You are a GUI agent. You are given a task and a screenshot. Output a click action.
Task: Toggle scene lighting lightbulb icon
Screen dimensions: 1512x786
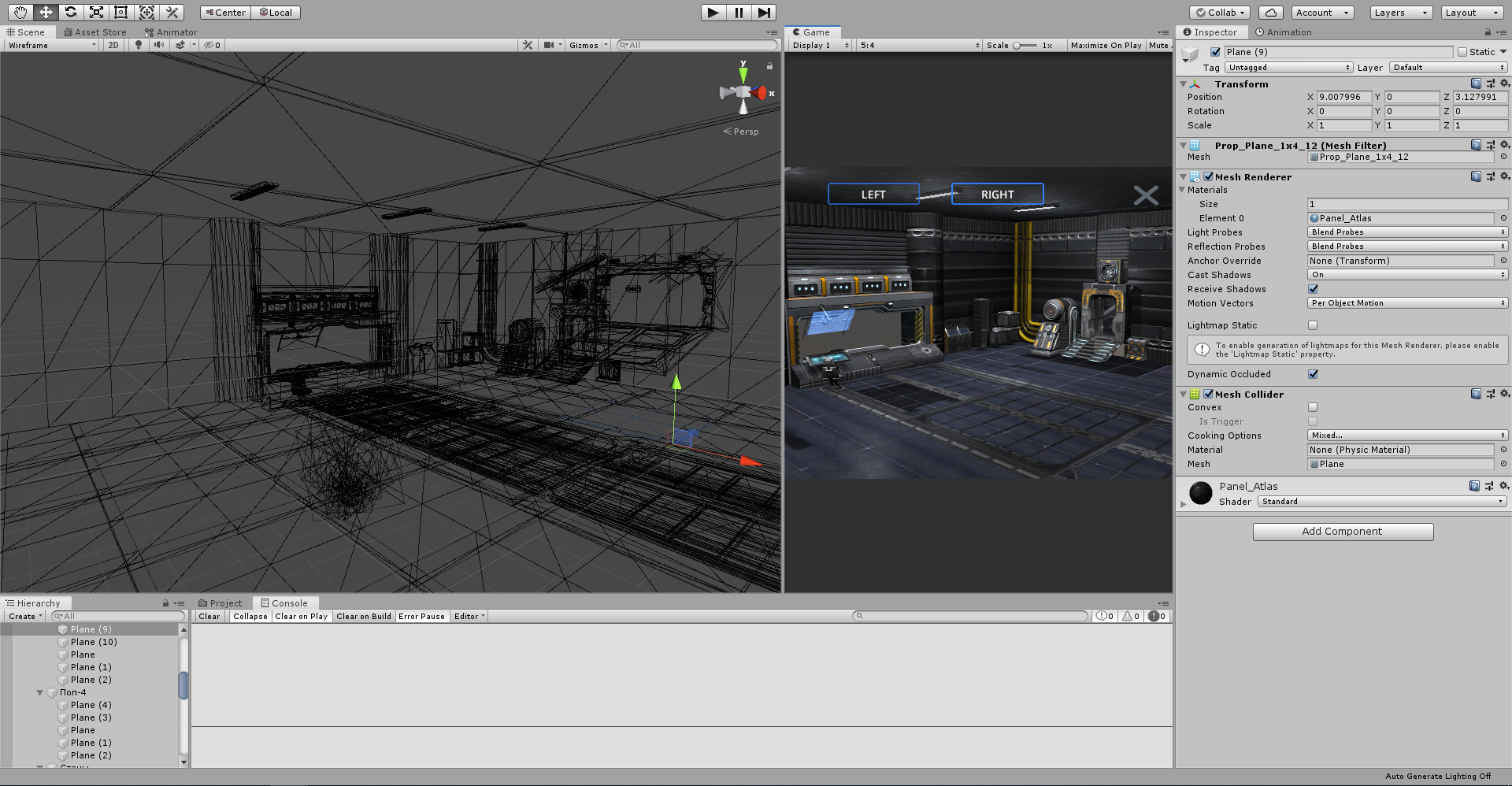[139, 45]
